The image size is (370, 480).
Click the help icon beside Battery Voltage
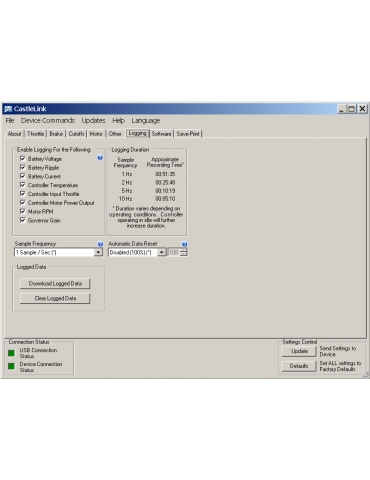click(100, 158)
